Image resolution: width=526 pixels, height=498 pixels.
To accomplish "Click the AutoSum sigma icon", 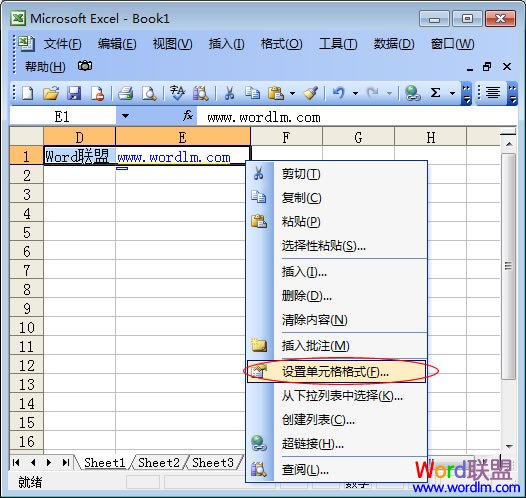I will (x=435, y=93).
